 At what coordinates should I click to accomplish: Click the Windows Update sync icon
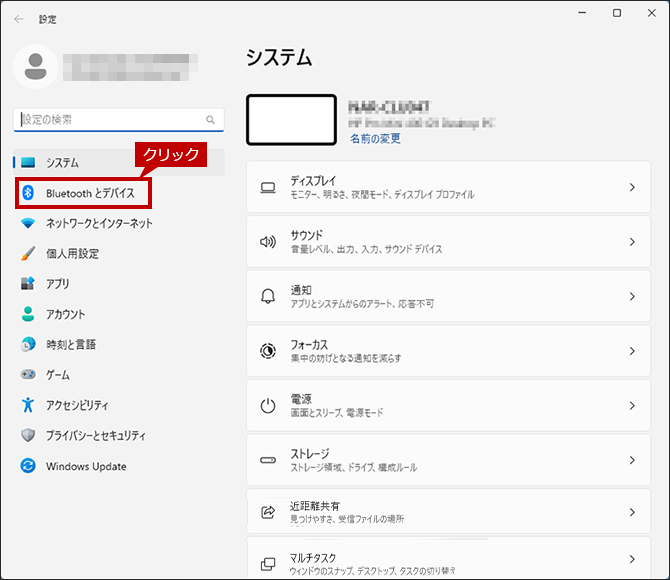(28, 465)
